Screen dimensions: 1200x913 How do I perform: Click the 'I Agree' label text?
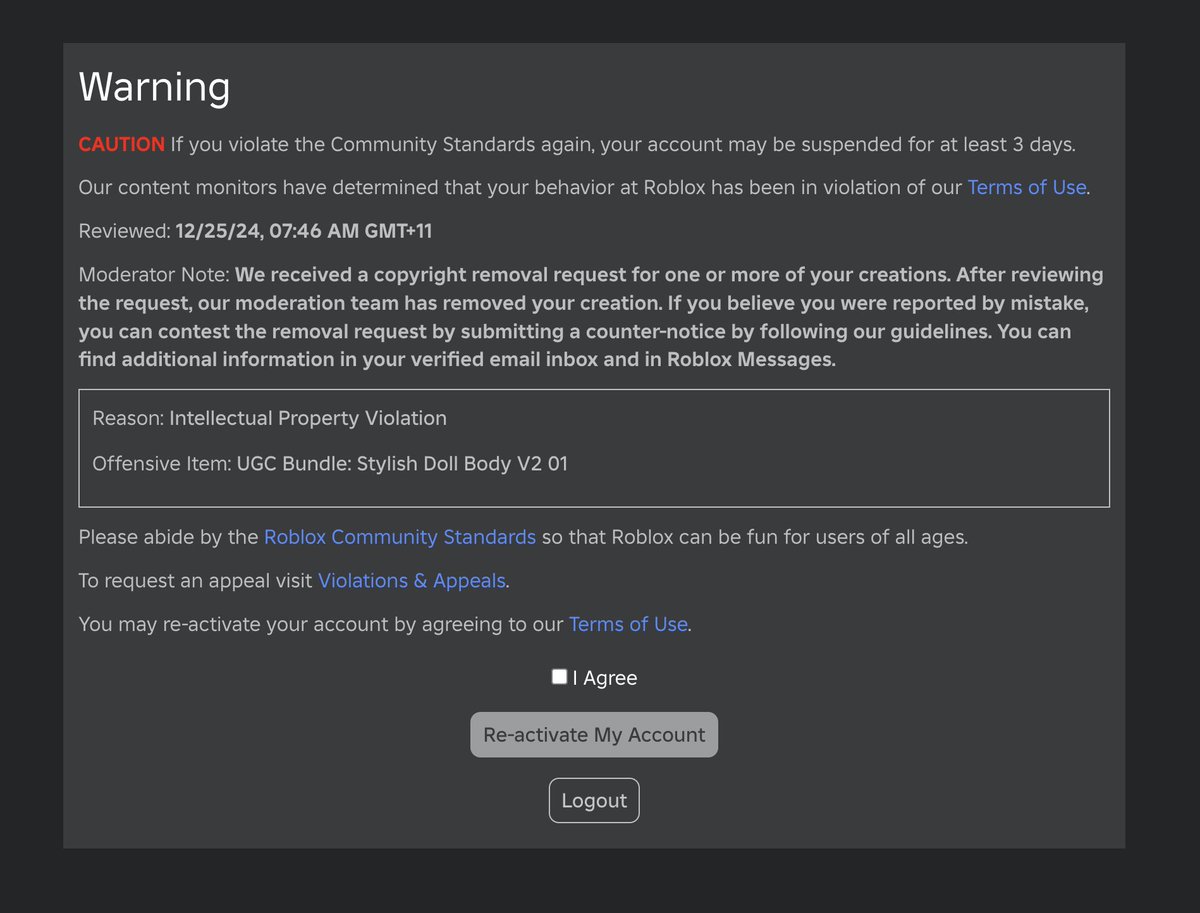click(605, 678)
